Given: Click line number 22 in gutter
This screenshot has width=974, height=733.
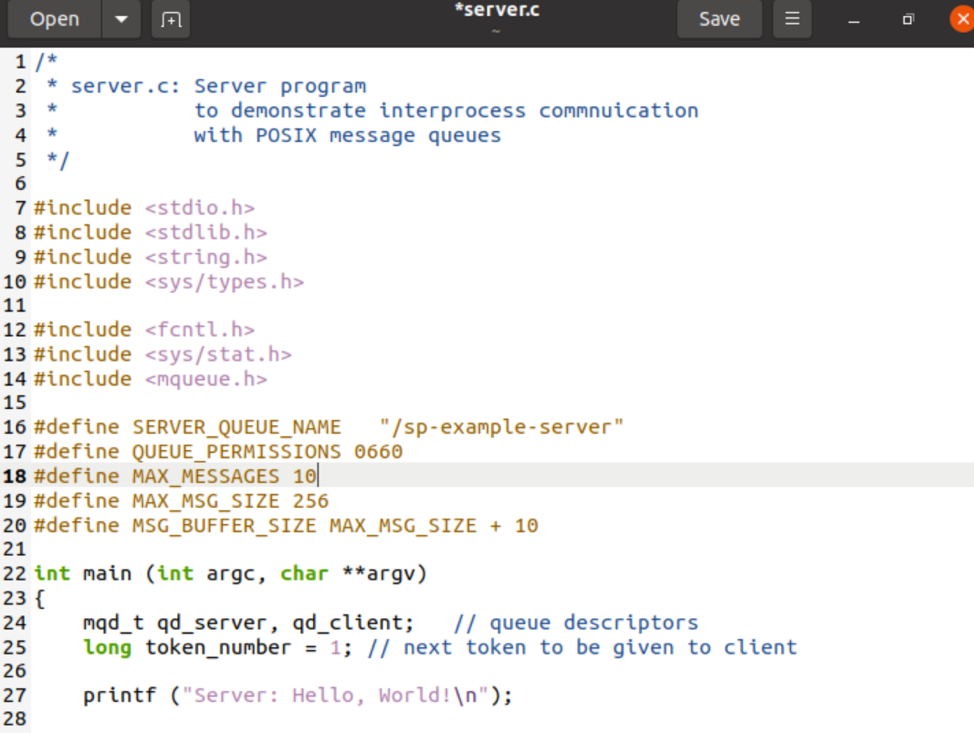Looking at the screenshot, I should point(14,574).
